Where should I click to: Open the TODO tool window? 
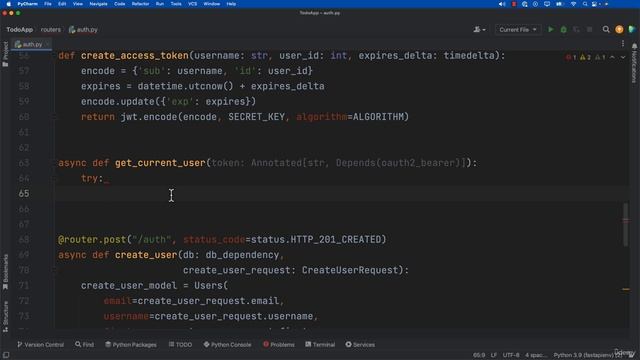click(x=180, y=344)
